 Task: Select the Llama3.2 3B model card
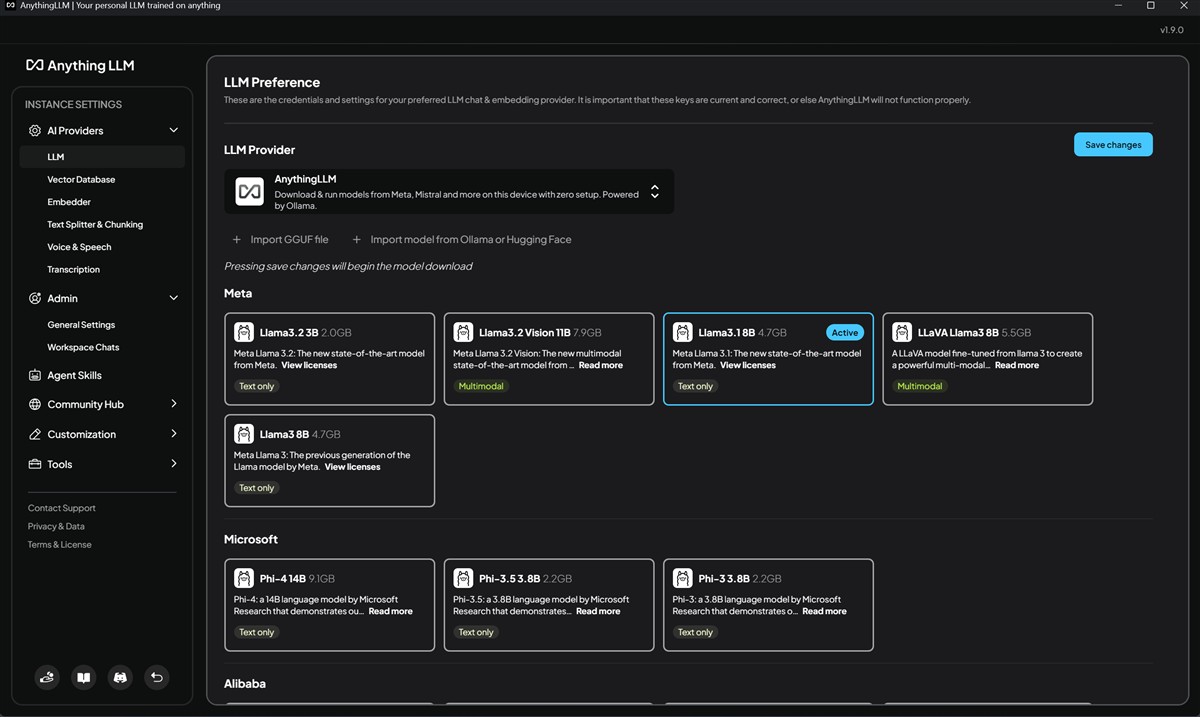[x=329, y=359]
